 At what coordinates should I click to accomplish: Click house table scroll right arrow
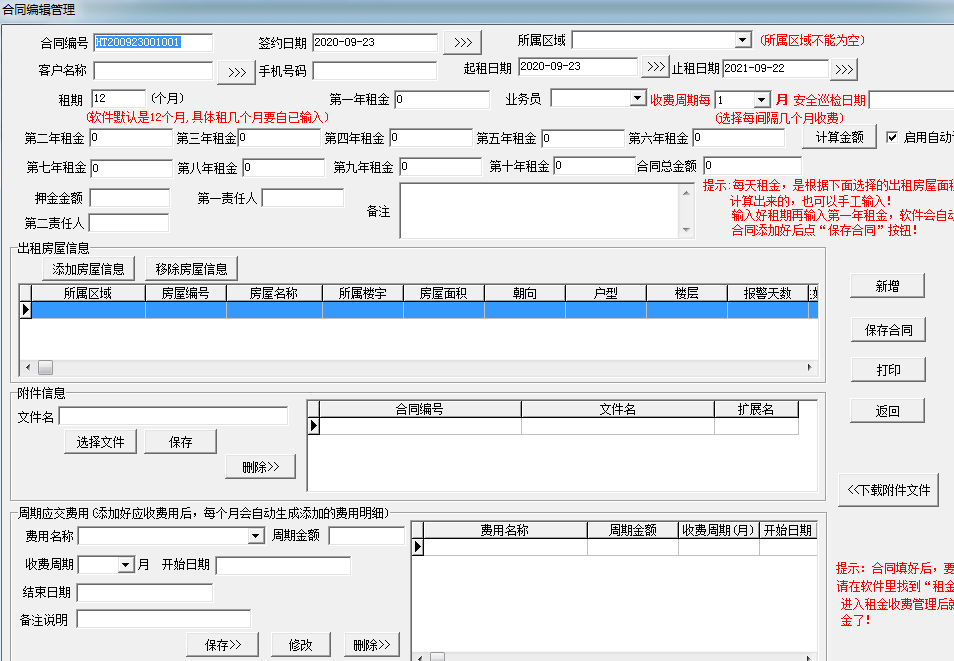(809, 368)
